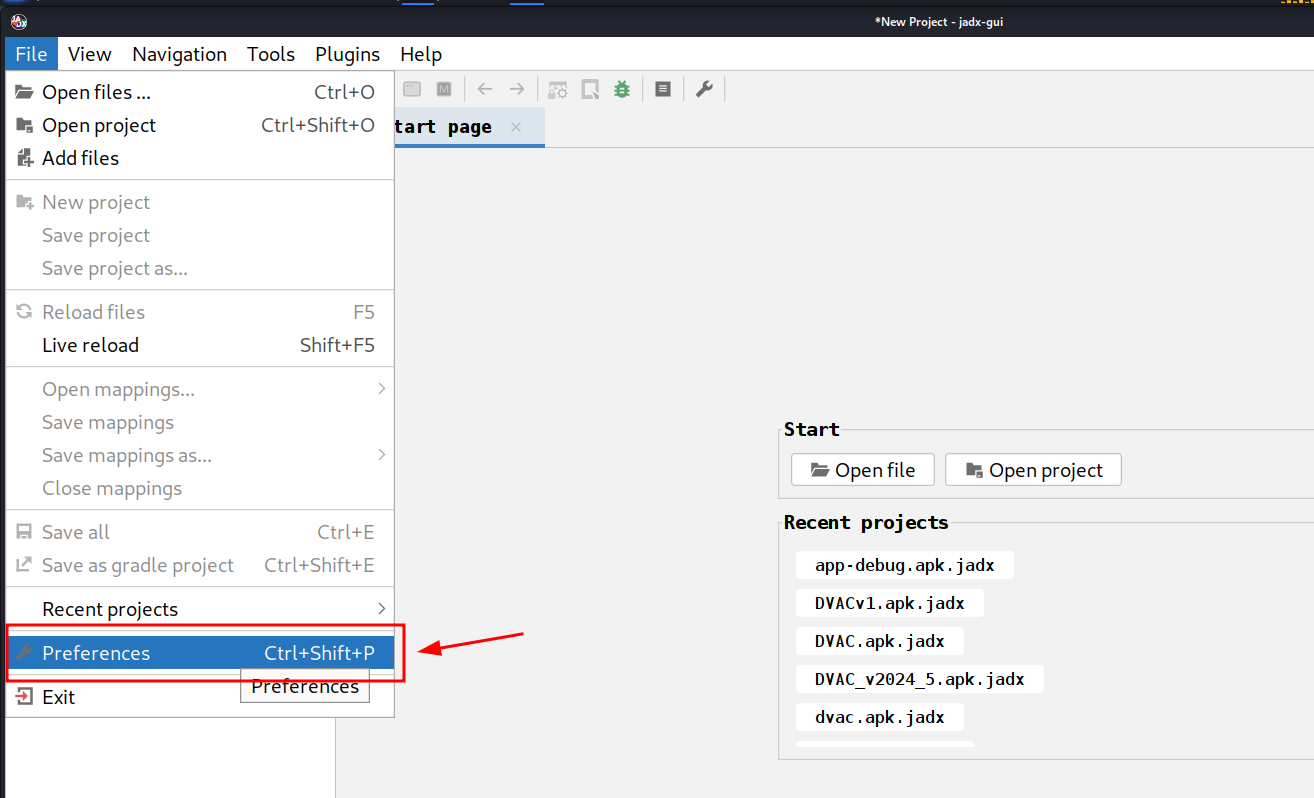The width and height of the screenshot is (1314, 798).
Task: Select 'Open files ...' from the File menu
Action: coord(97,91)
